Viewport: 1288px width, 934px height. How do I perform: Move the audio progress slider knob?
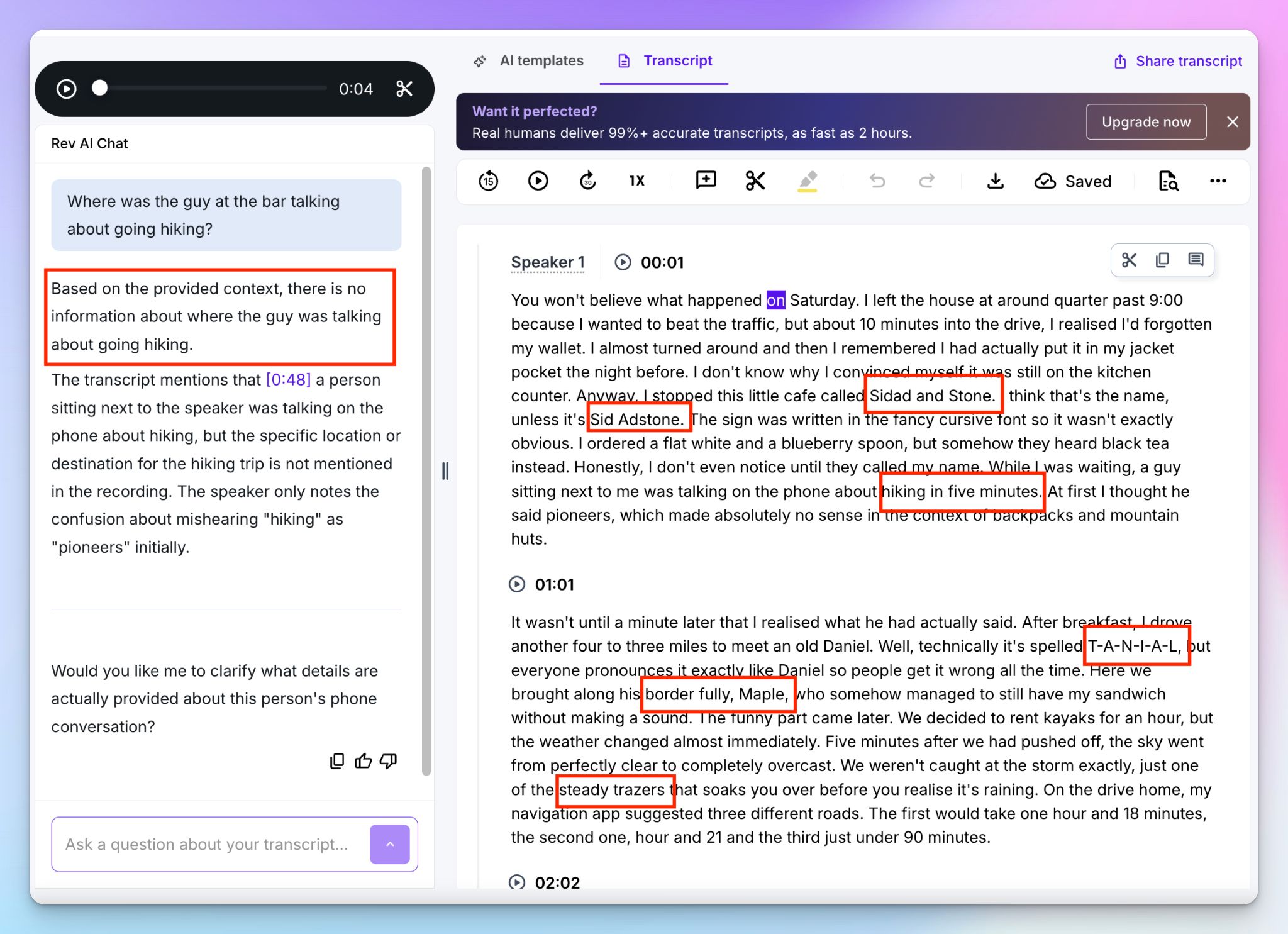[x=99, y=88]
